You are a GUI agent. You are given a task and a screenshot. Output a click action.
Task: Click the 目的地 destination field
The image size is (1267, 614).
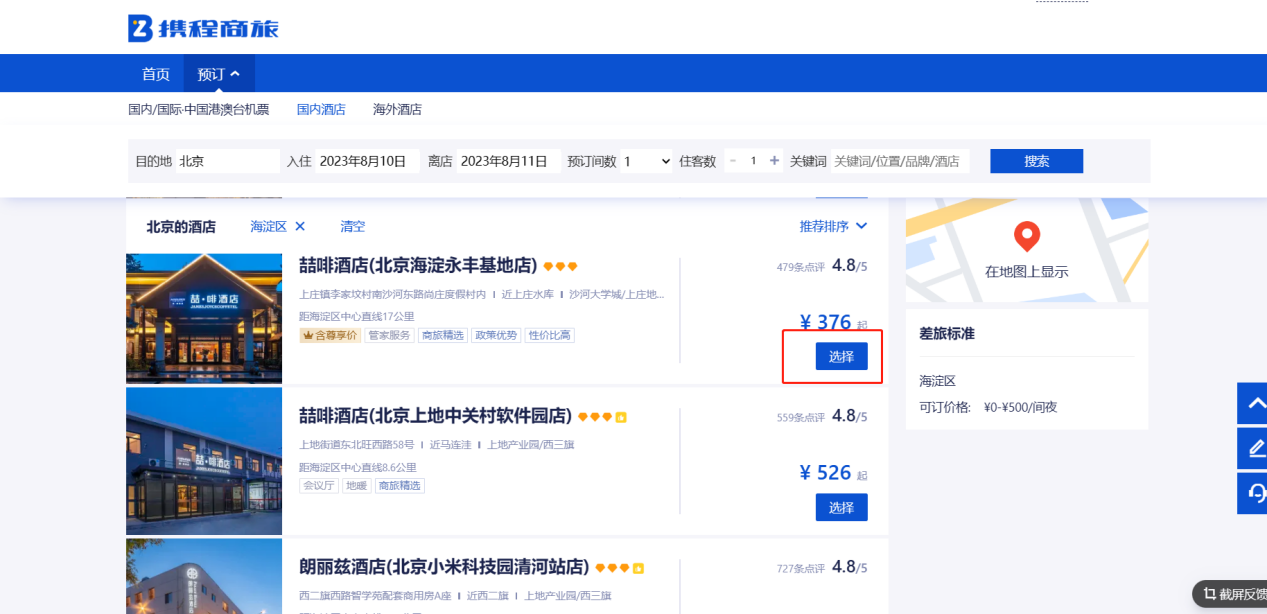click(x=228, y=161)
